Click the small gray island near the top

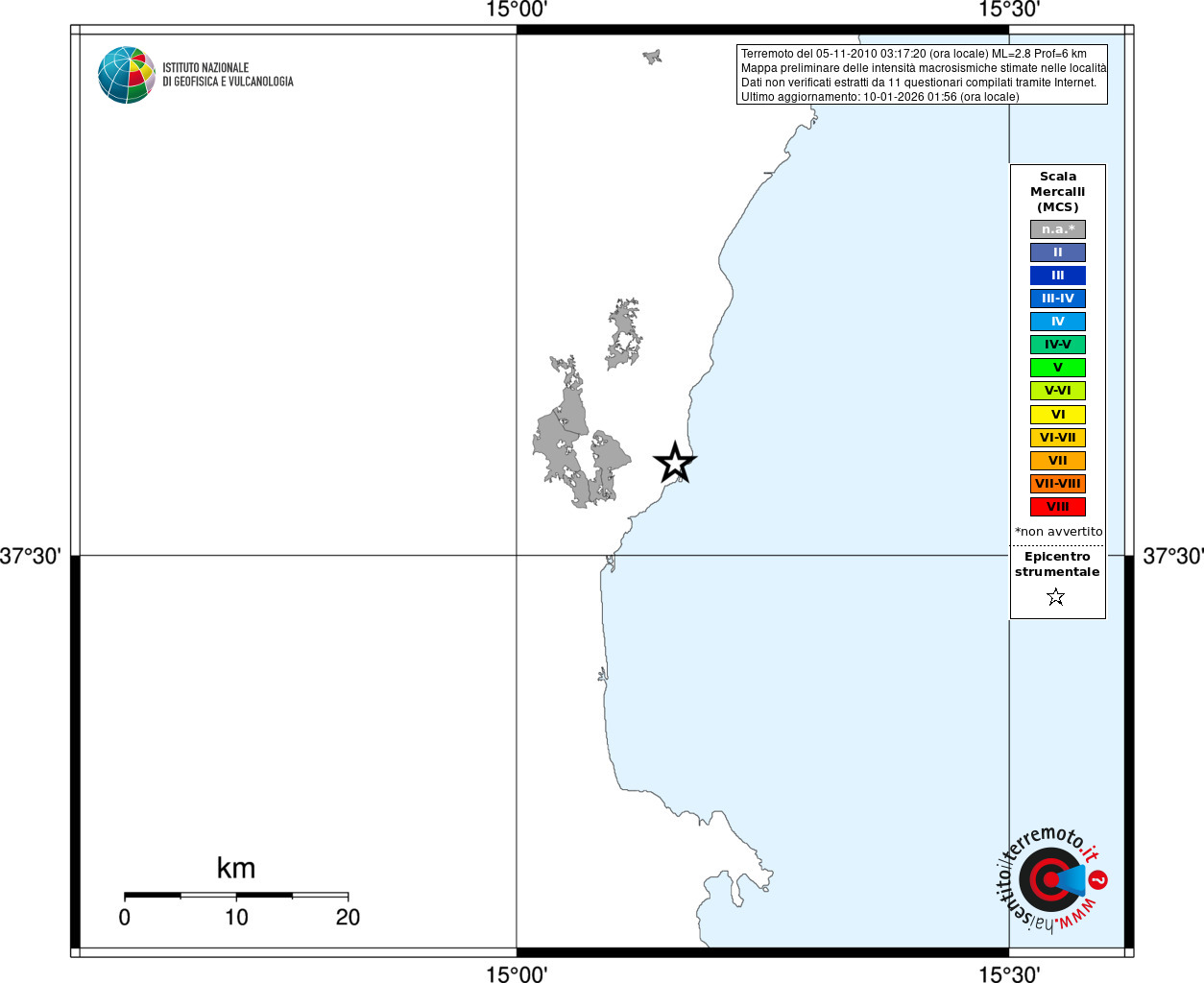click(x=653, y=57)
